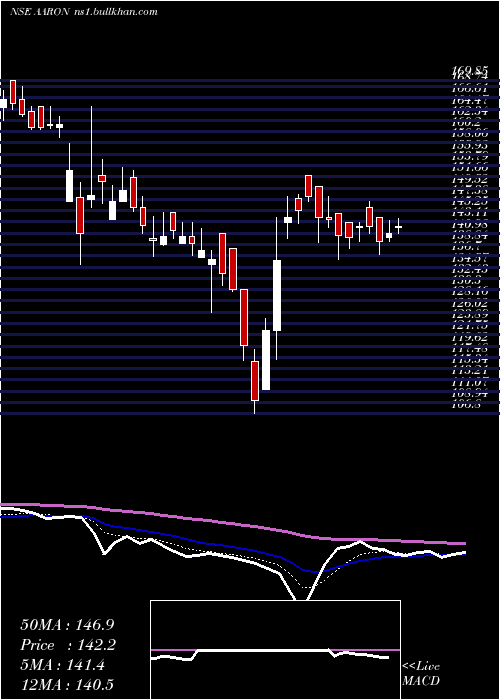Click the lowest red candle near 108
500x700 pixels.
(x=255, y=381)
